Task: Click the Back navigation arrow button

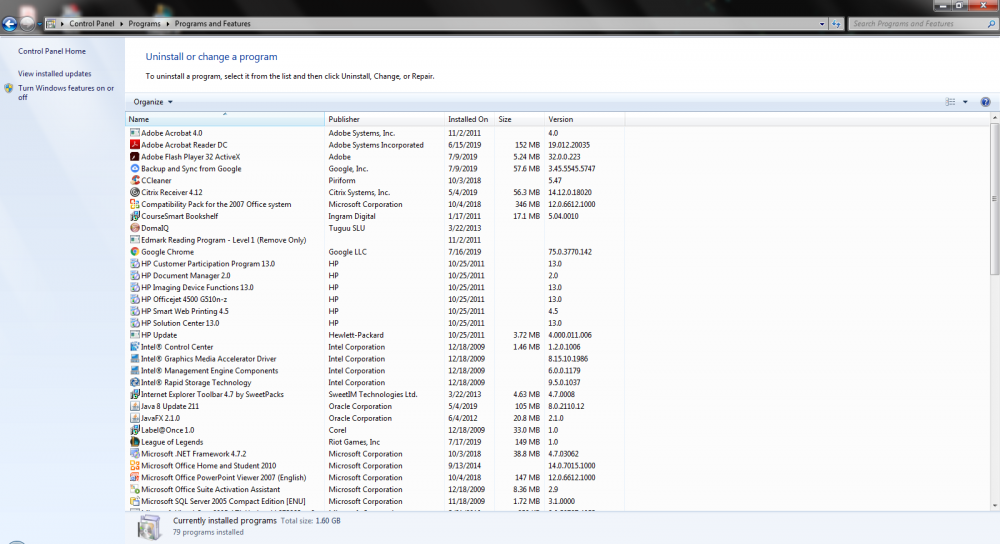Action: tap(10, 23)
